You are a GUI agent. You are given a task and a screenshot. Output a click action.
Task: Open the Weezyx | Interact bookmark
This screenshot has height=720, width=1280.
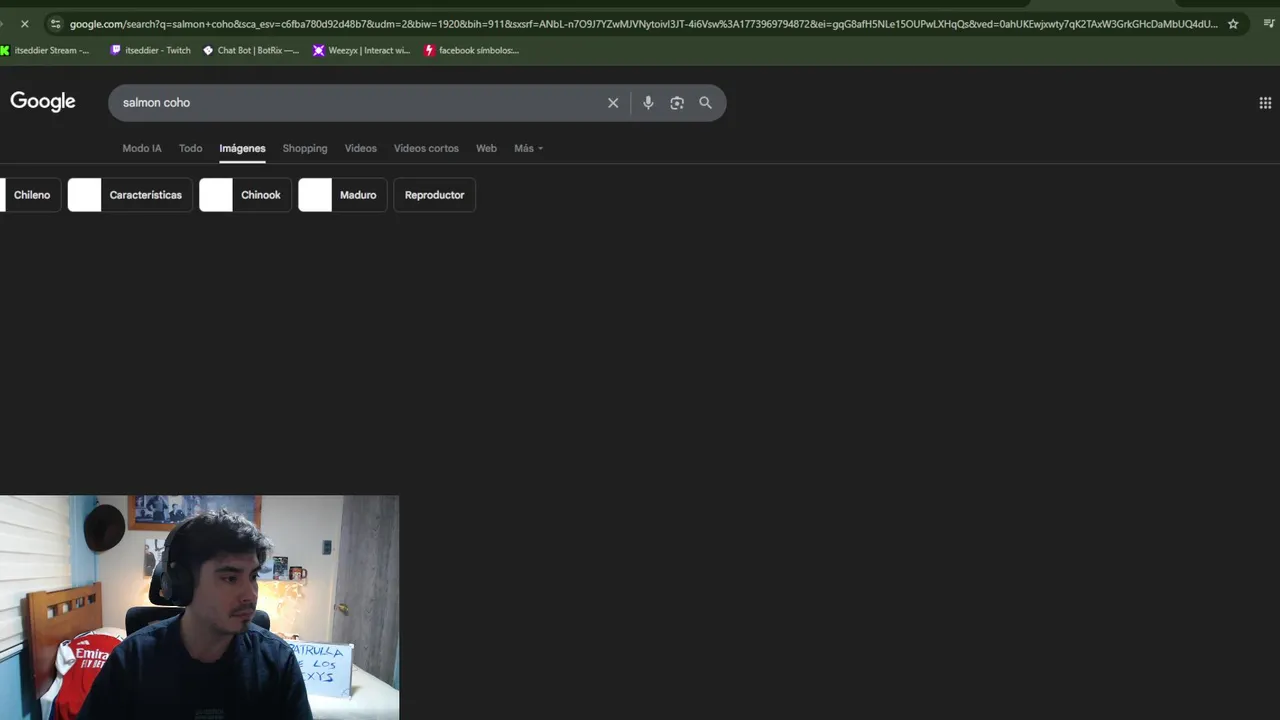click(362, 50)
